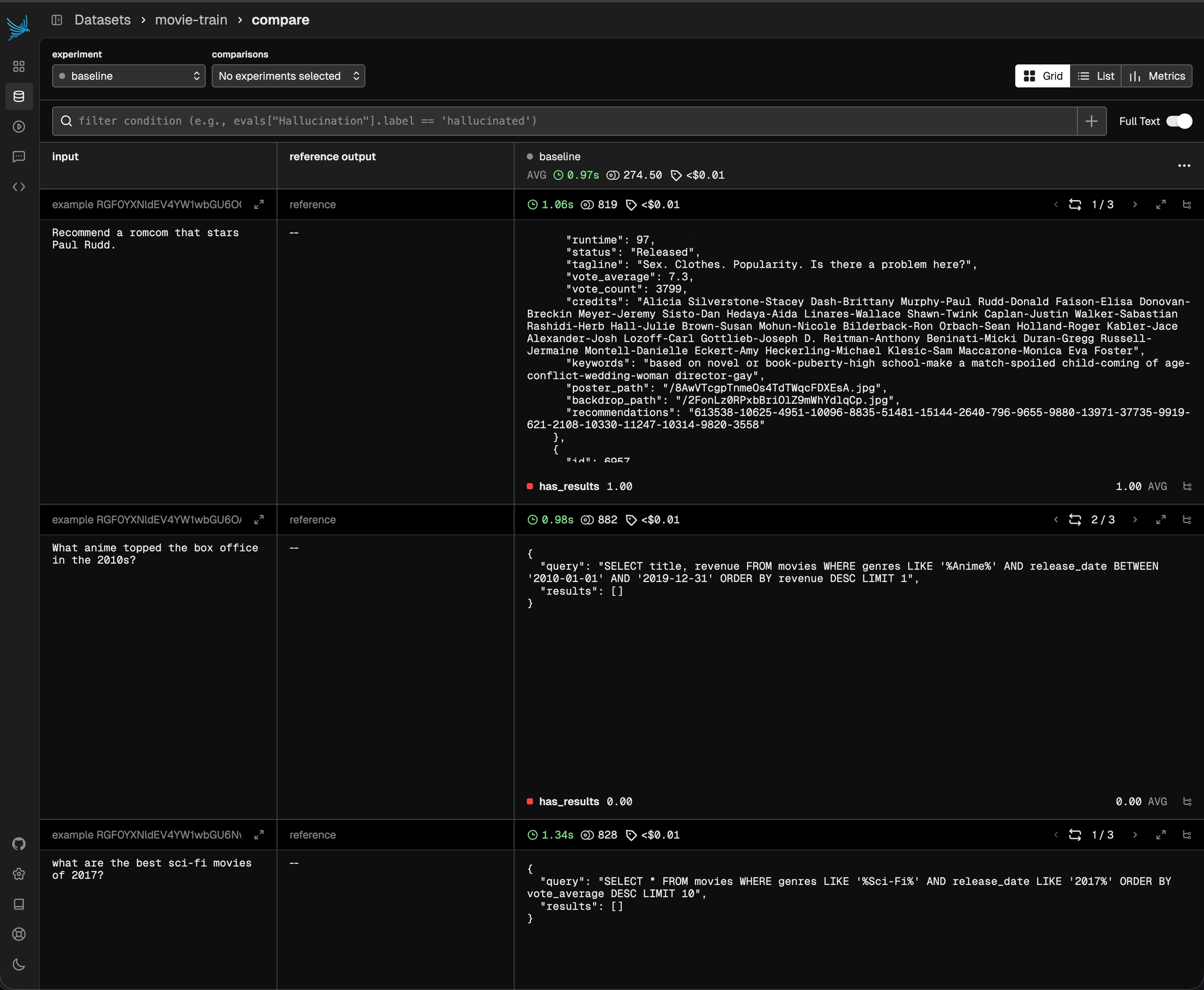Click the GitHub icon in sidebar

coord(19,843)
